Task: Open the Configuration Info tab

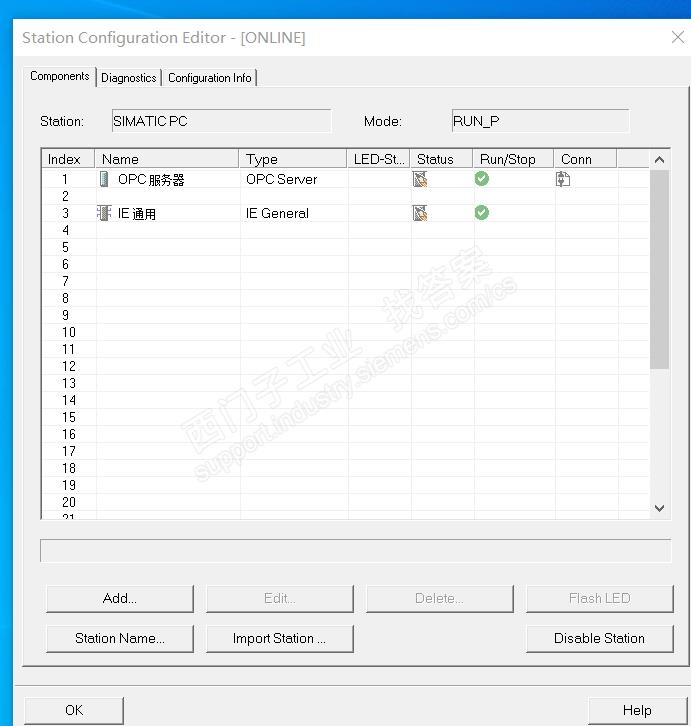Action: pyautogui.click(x=210, y=78)
